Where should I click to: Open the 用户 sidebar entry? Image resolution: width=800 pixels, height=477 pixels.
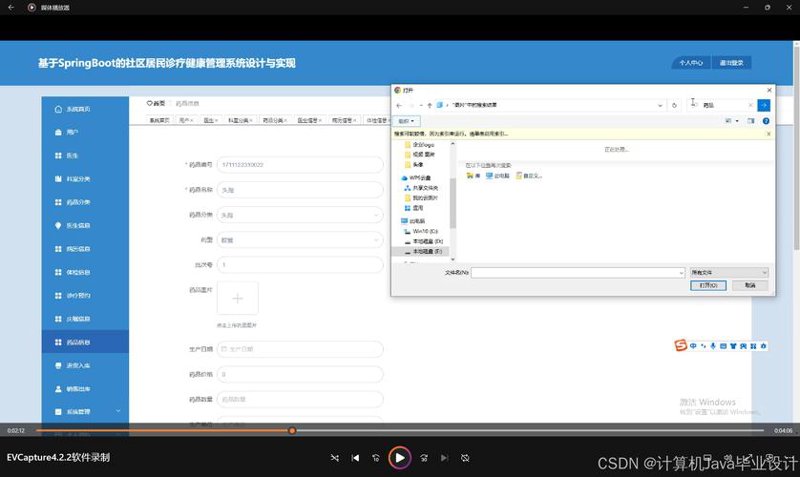[x=85, y=132]
